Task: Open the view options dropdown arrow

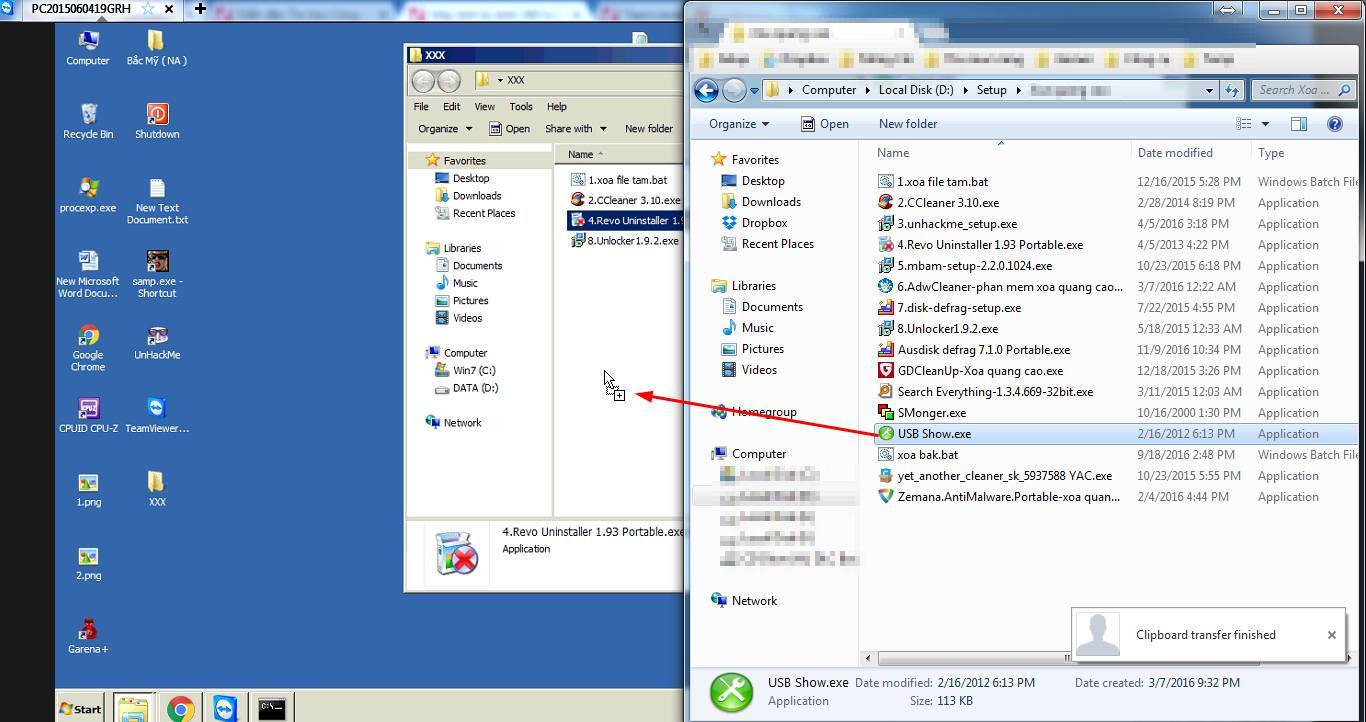Action: (1265, 124)
